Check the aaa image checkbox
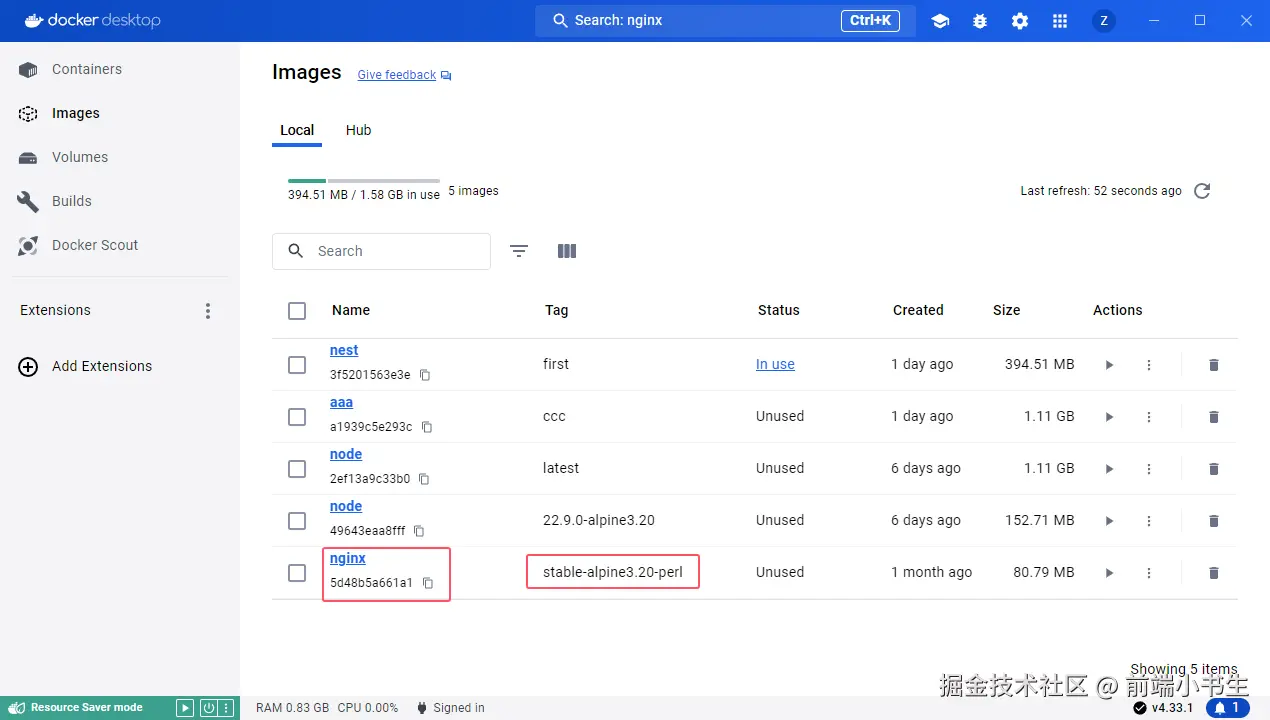 [x=297, y=417]
